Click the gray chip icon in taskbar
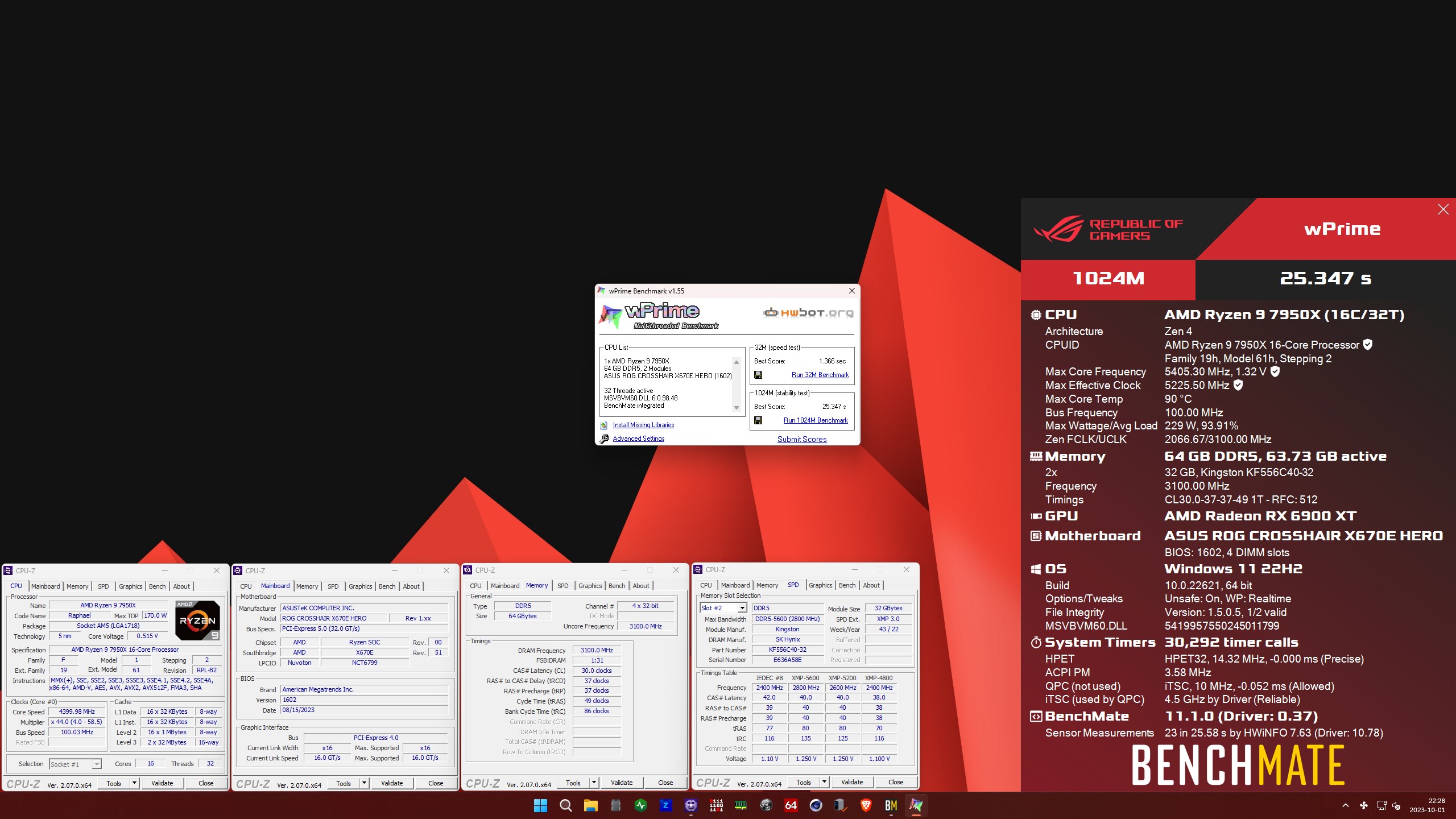This screenshot has width=1456, height=819. (x=615, y=805)
